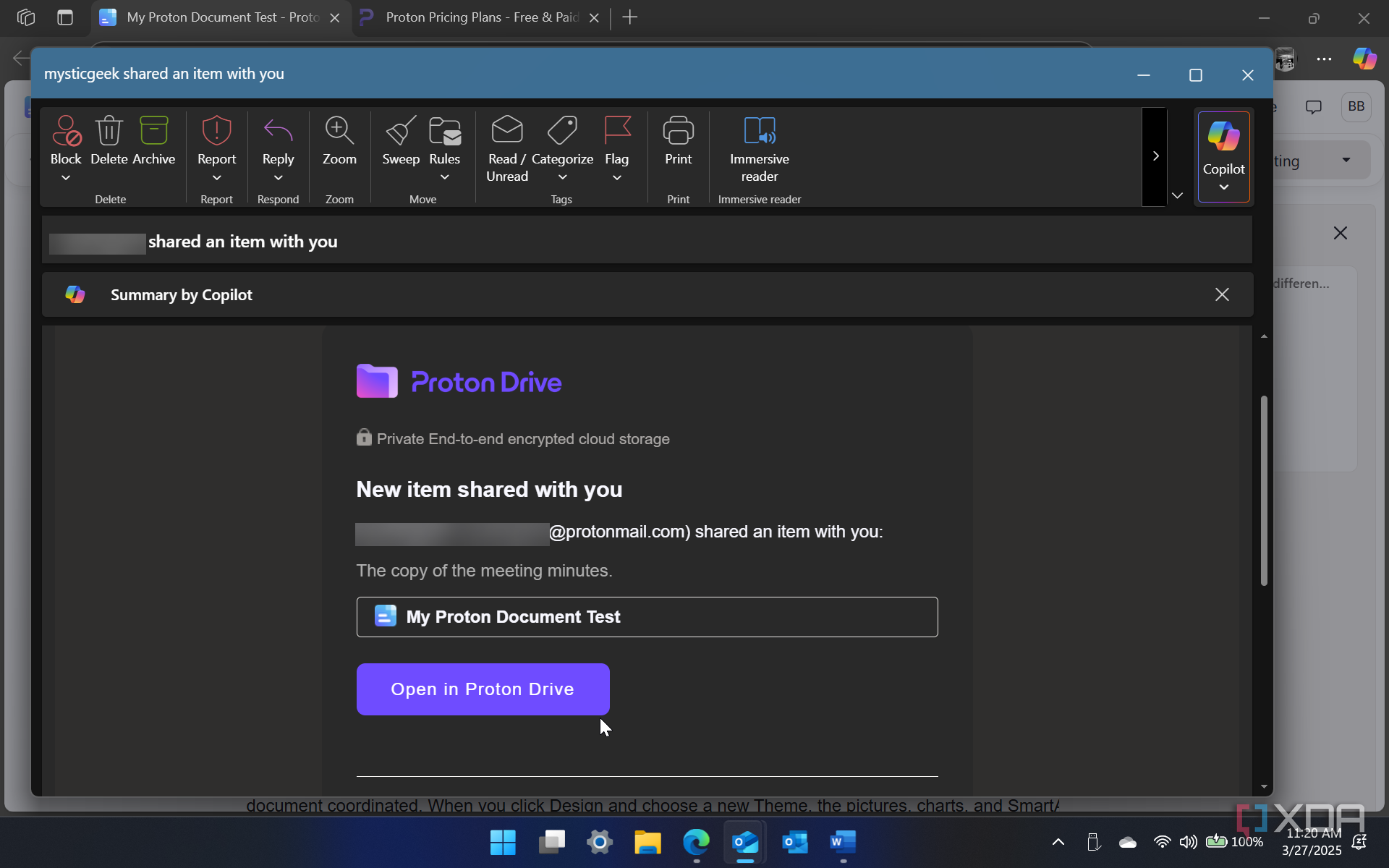Print the email using the Print icon
This screenshot has width=1389, height=868.
click(x=679, y=131)
